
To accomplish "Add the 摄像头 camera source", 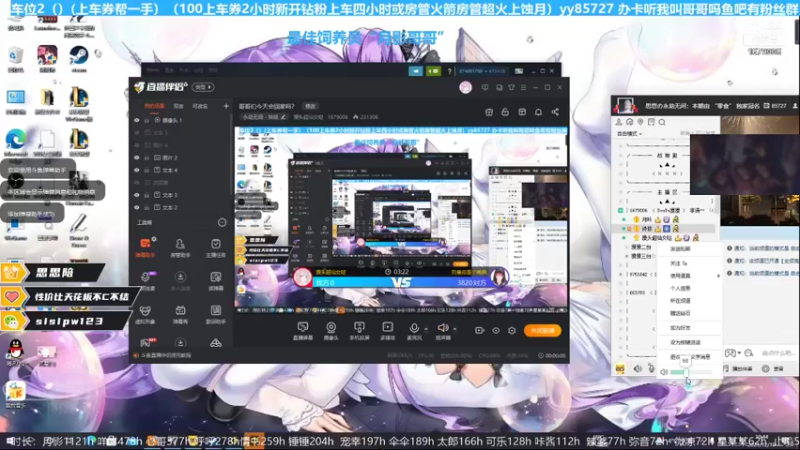I will click(x=331, y=331).
